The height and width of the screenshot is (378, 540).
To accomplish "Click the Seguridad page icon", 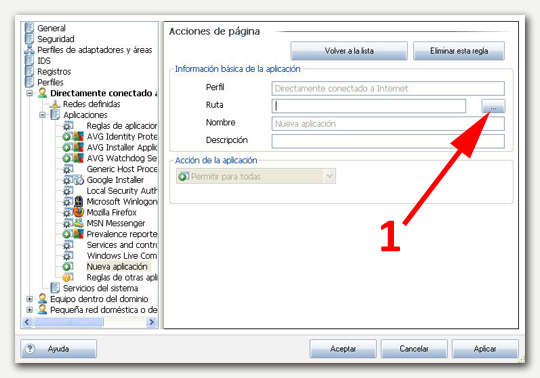I will (x=29, y=39).
